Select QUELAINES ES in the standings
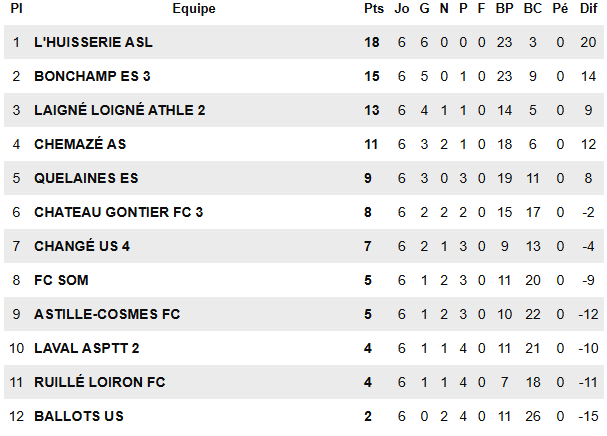Viewport: 607px width, 436px height. (86, 178)
